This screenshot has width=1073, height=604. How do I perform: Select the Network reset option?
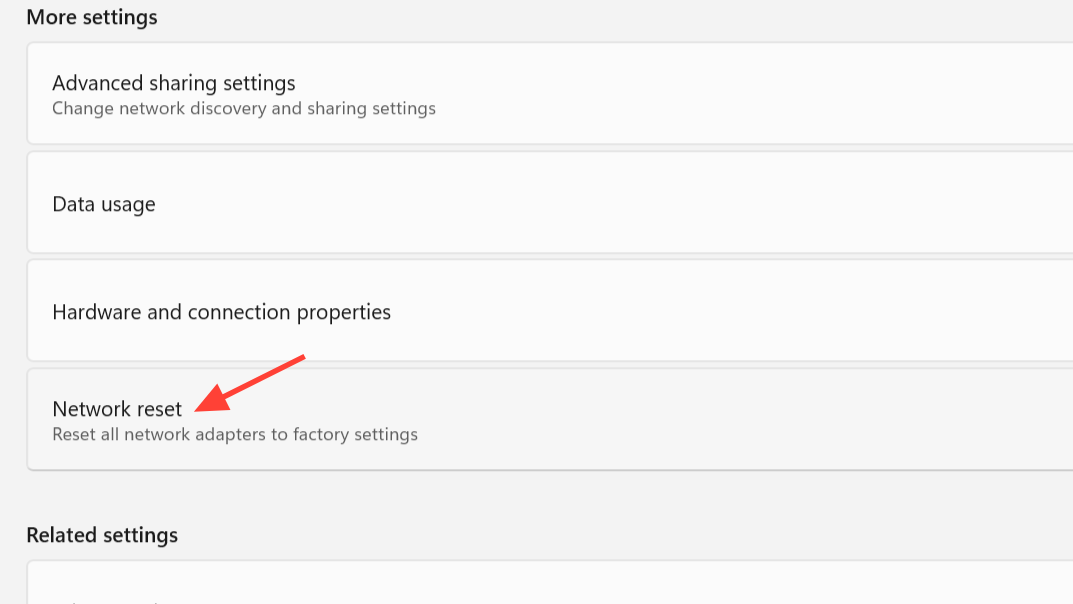[117, 409]
